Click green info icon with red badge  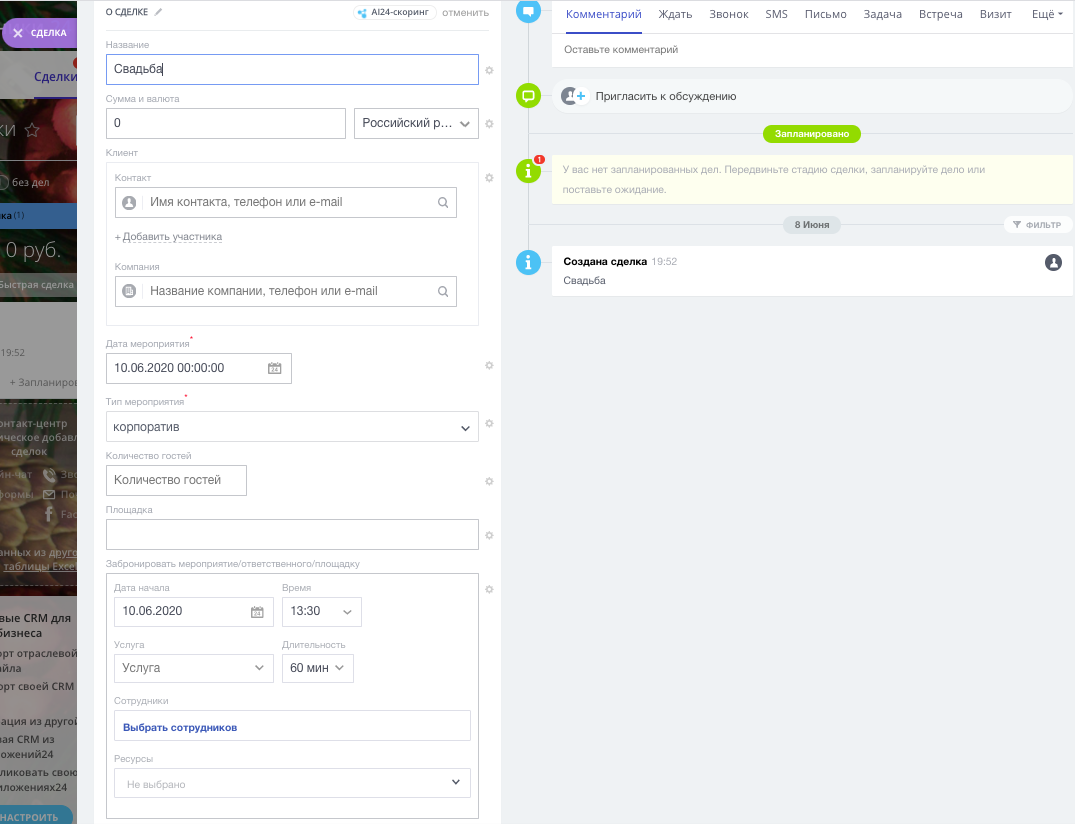click(528, 171)
